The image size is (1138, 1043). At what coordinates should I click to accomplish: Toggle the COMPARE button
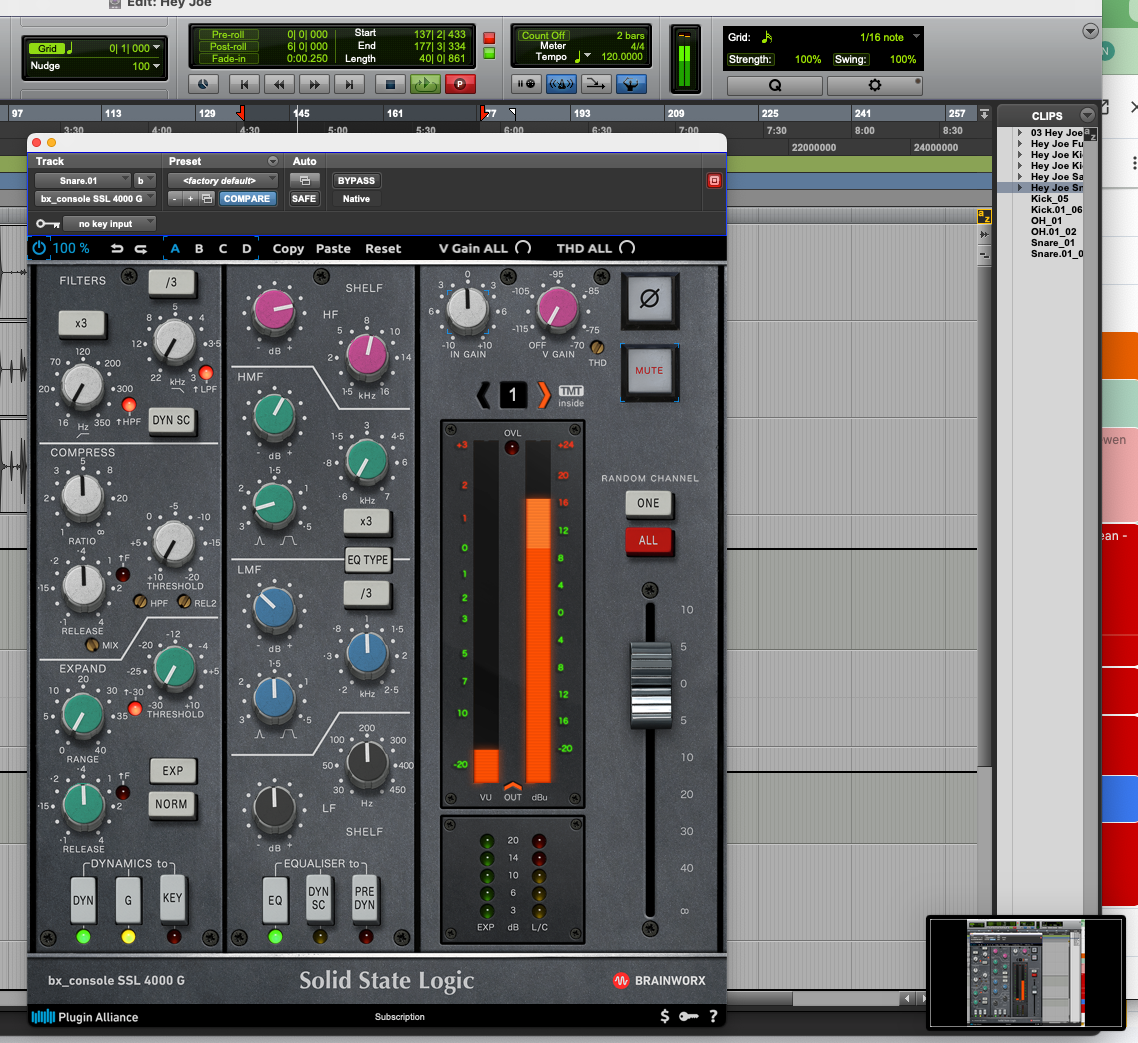point(247,198)
